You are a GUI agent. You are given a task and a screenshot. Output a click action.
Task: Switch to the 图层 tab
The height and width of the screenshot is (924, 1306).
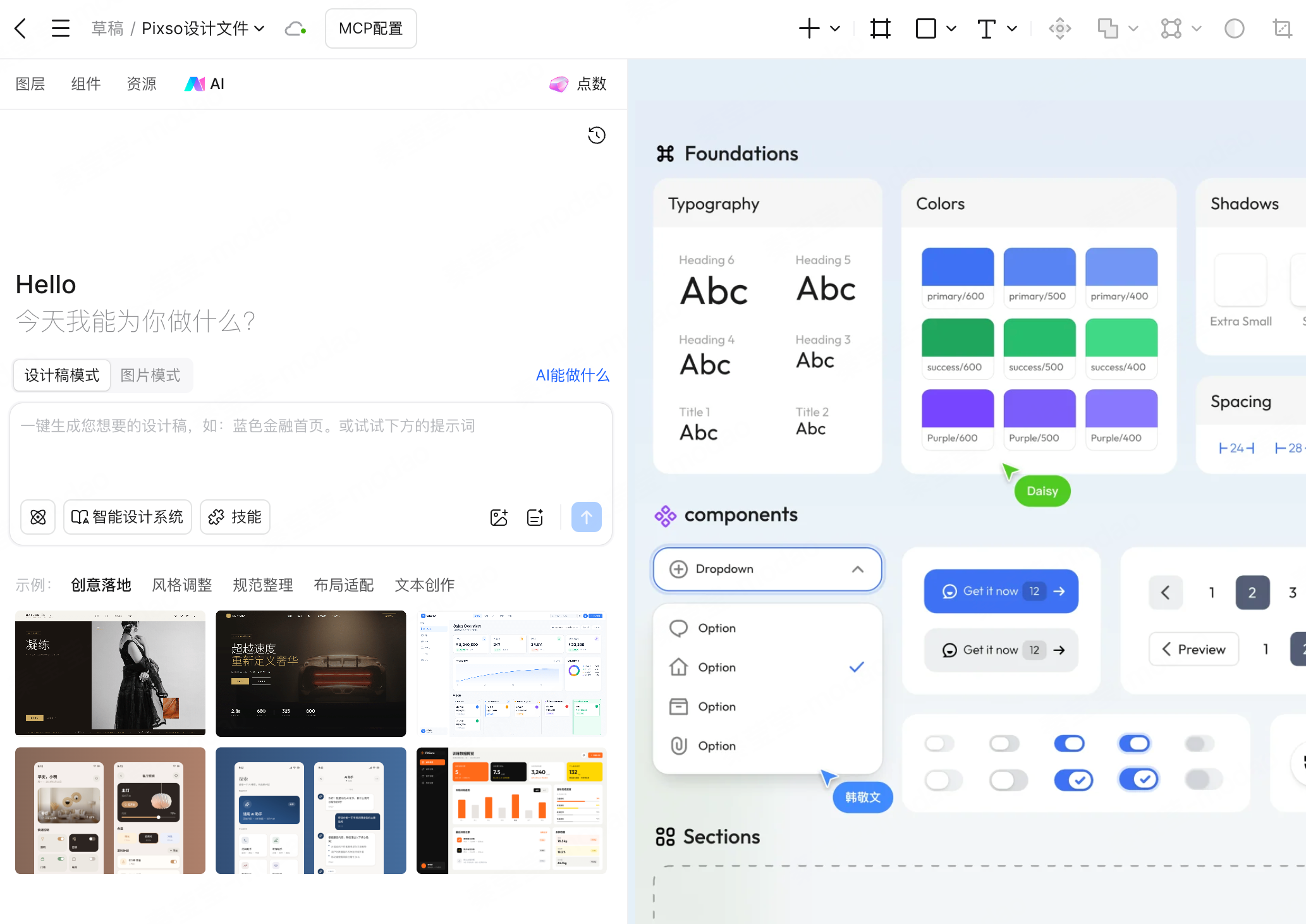pyautogui.click(x=30, y=84)
